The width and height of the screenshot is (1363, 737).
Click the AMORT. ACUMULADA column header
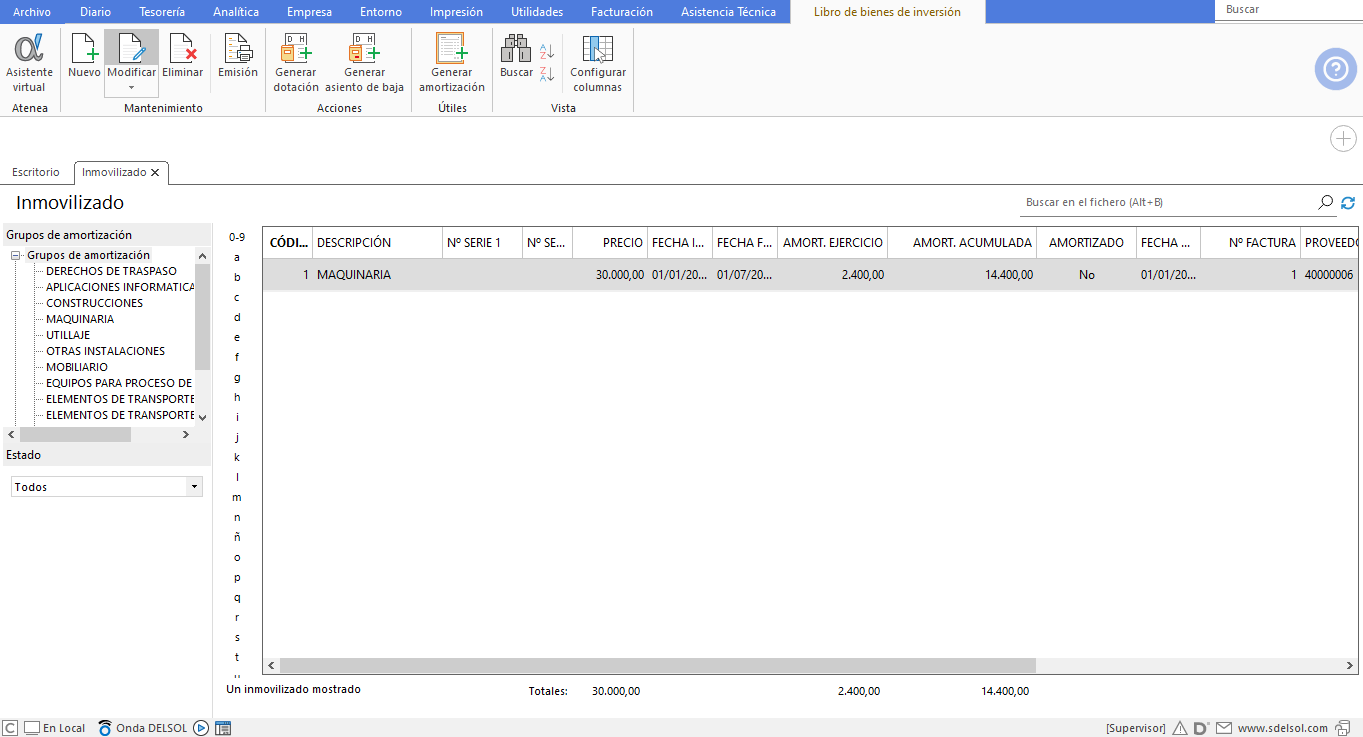pyautogui.click(x=961, y=243)
